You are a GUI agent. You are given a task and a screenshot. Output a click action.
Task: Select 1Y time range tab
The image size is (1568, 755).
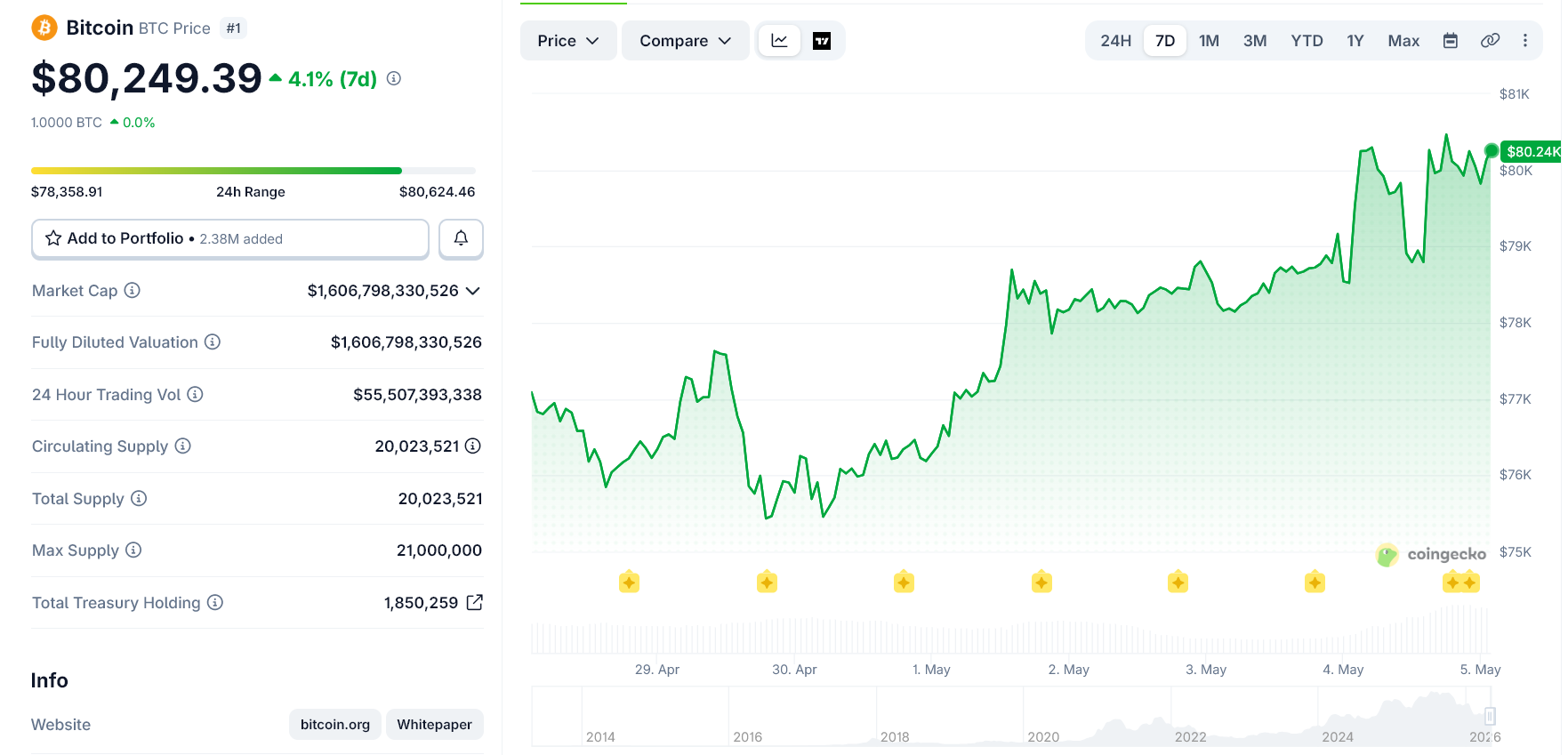click(x=1355, y=41)
